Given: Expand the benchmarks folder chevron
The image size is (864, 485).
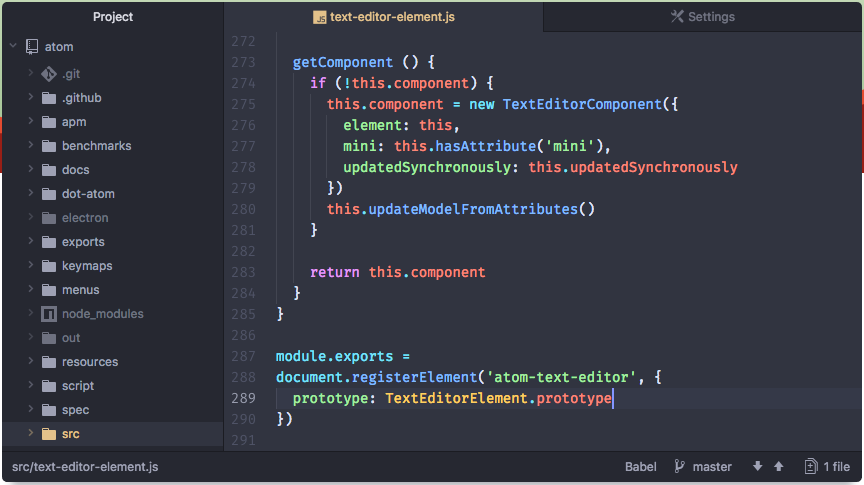Looking at the screenshot, I should coord(31,144).
